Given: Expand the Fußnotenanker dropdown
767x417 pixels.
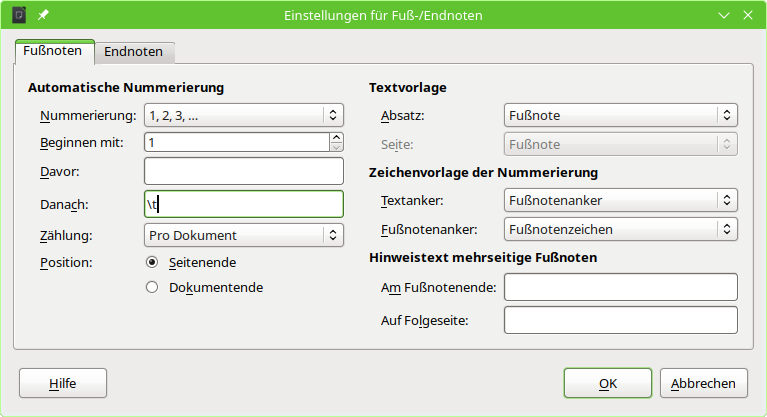Looking at the screenshot, I should click(620, 229).
